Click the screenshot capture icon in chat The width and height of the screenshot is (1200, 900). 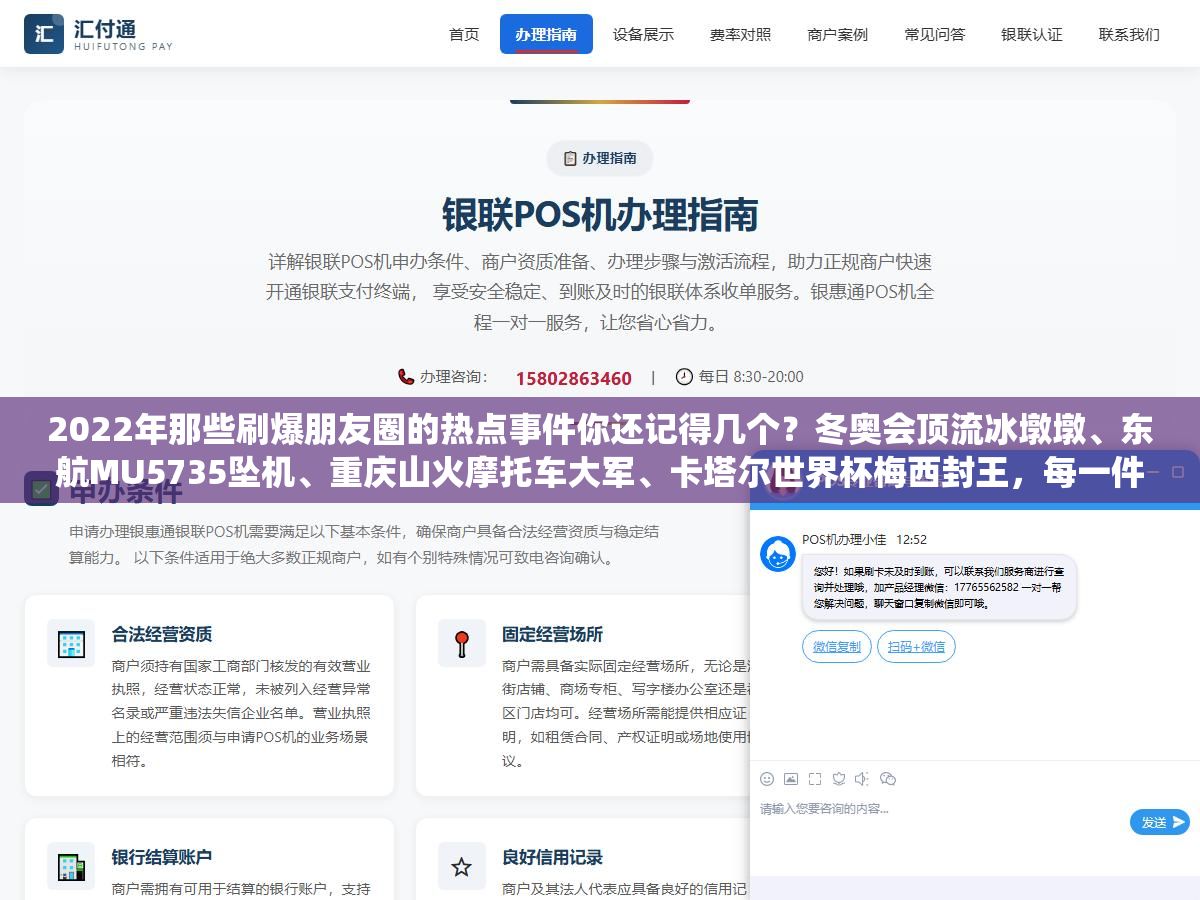pos(815,779)
